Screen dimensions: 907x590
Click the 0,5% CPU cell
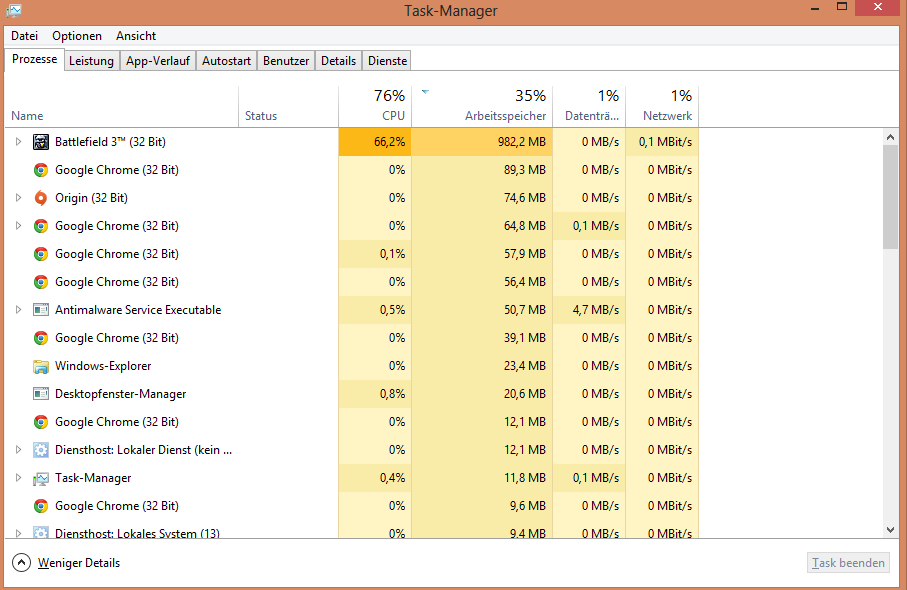[375, 310]
